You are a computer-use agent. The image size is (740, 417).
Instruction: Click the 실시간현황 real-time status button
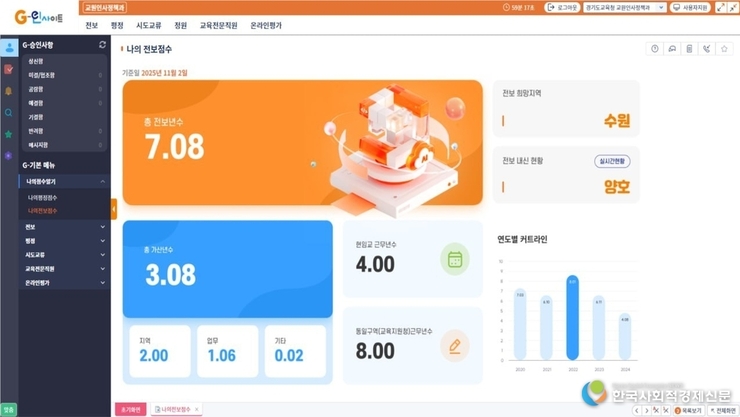click(612, 161)
